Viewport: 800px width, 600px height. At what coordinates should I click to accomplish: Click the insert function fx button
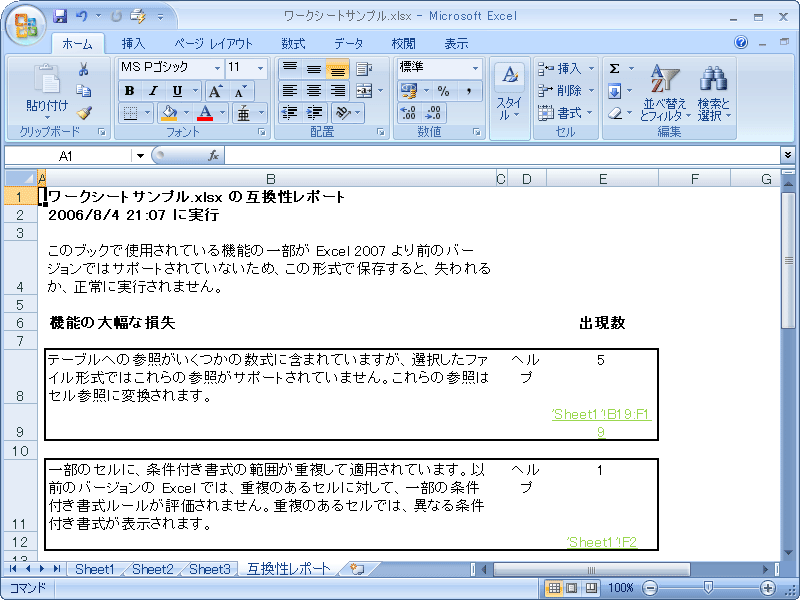pos(213,156)
